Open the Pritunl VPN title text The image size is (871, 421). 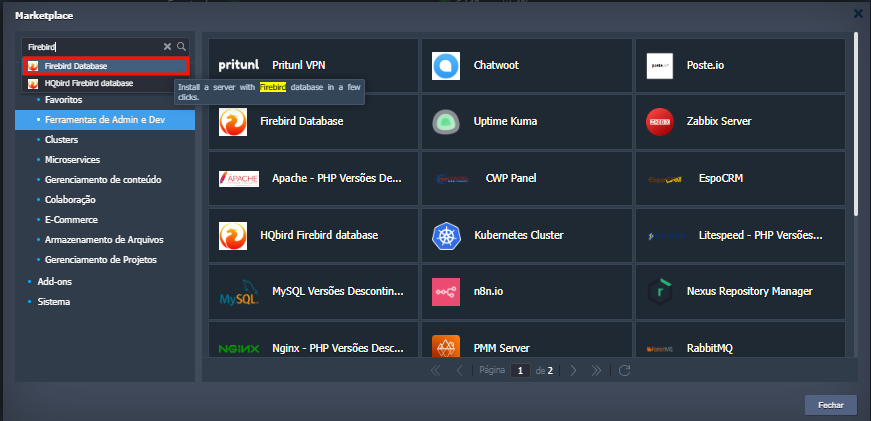299,66
